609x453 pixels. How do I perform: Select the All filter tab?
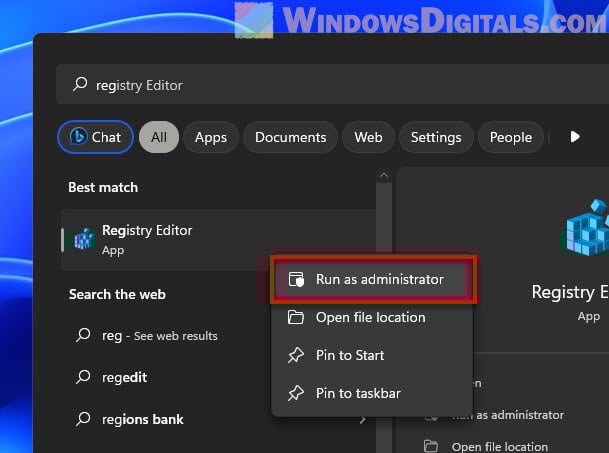coord(159,137)
